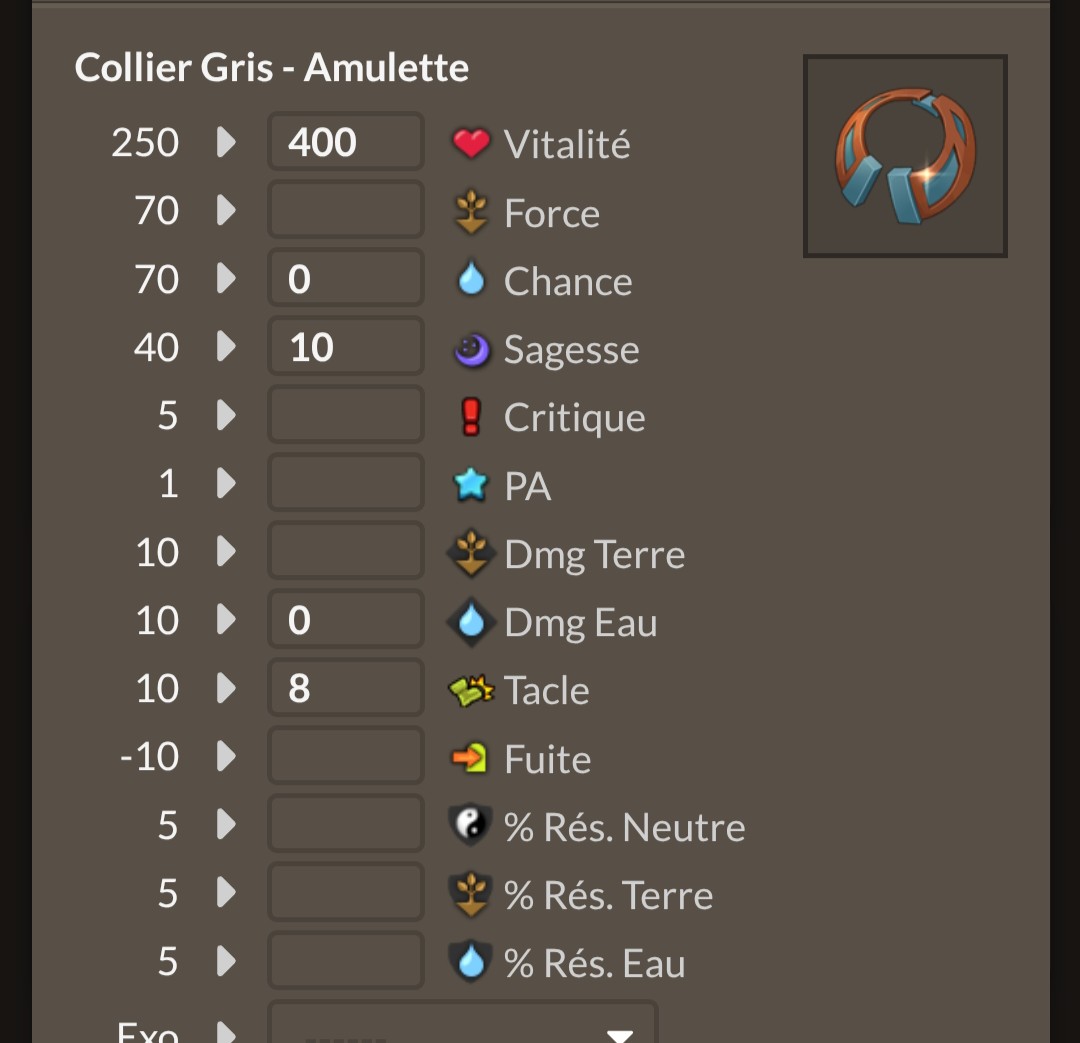Click the red heart Vitalité icon
Viewport: 1080px width, 1043px height.
[471, 143]
